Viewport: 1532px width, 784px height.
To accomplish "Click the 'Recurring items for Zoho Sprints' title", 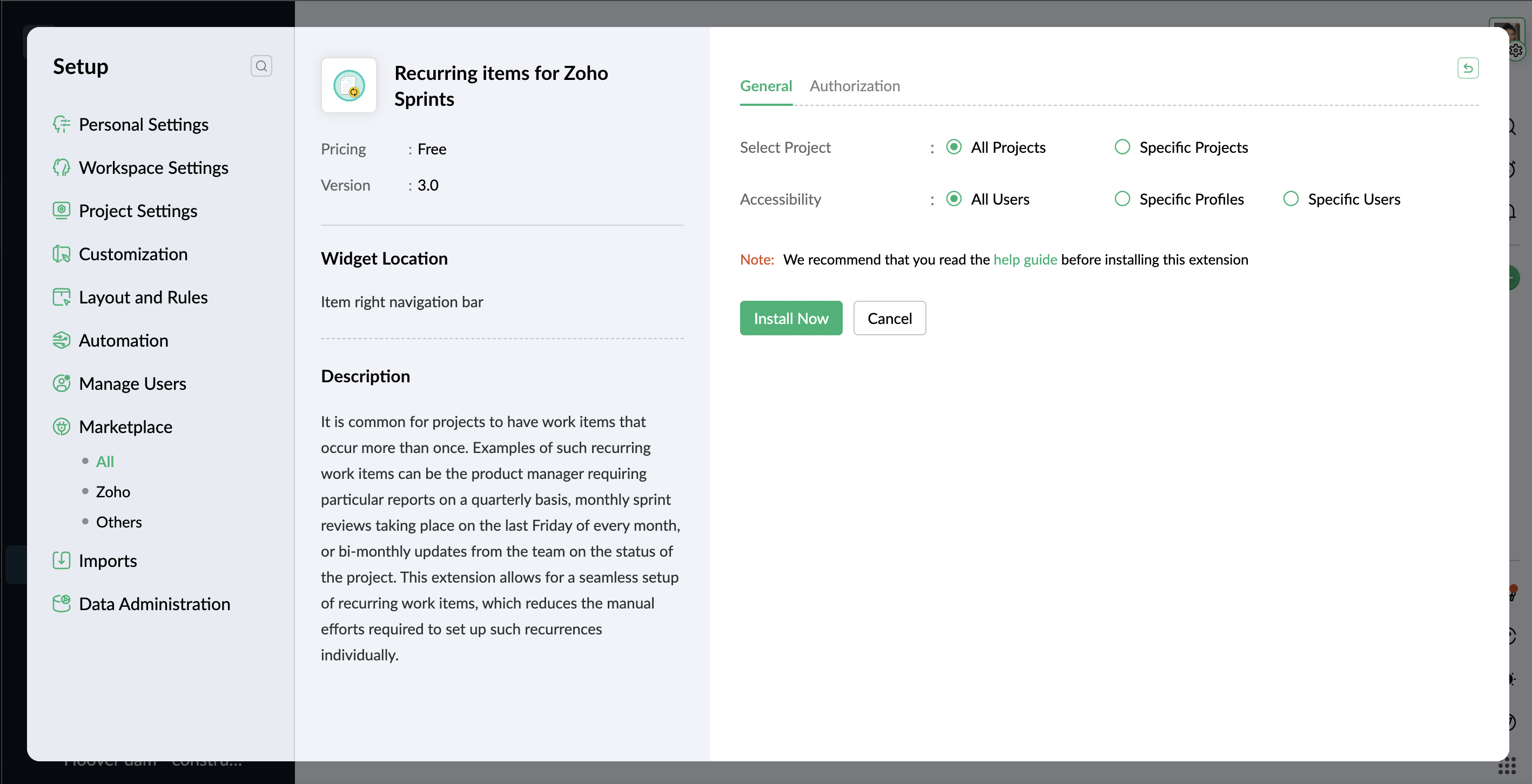I will pyautogui.click(x=501, y=86).
